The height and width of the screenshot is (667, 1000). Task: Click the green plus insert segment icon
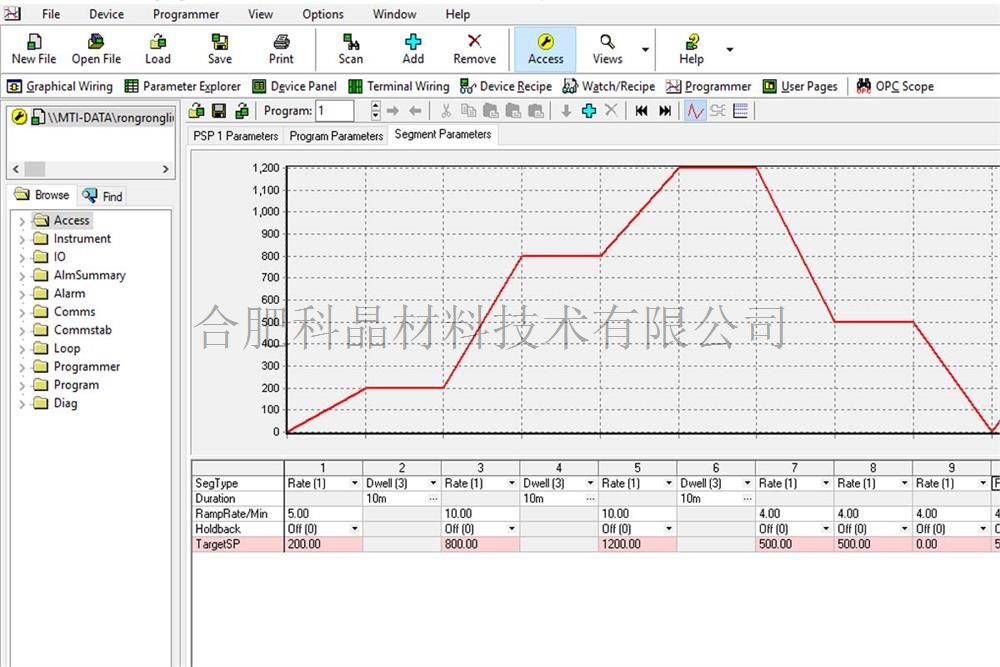coord(589,111)
